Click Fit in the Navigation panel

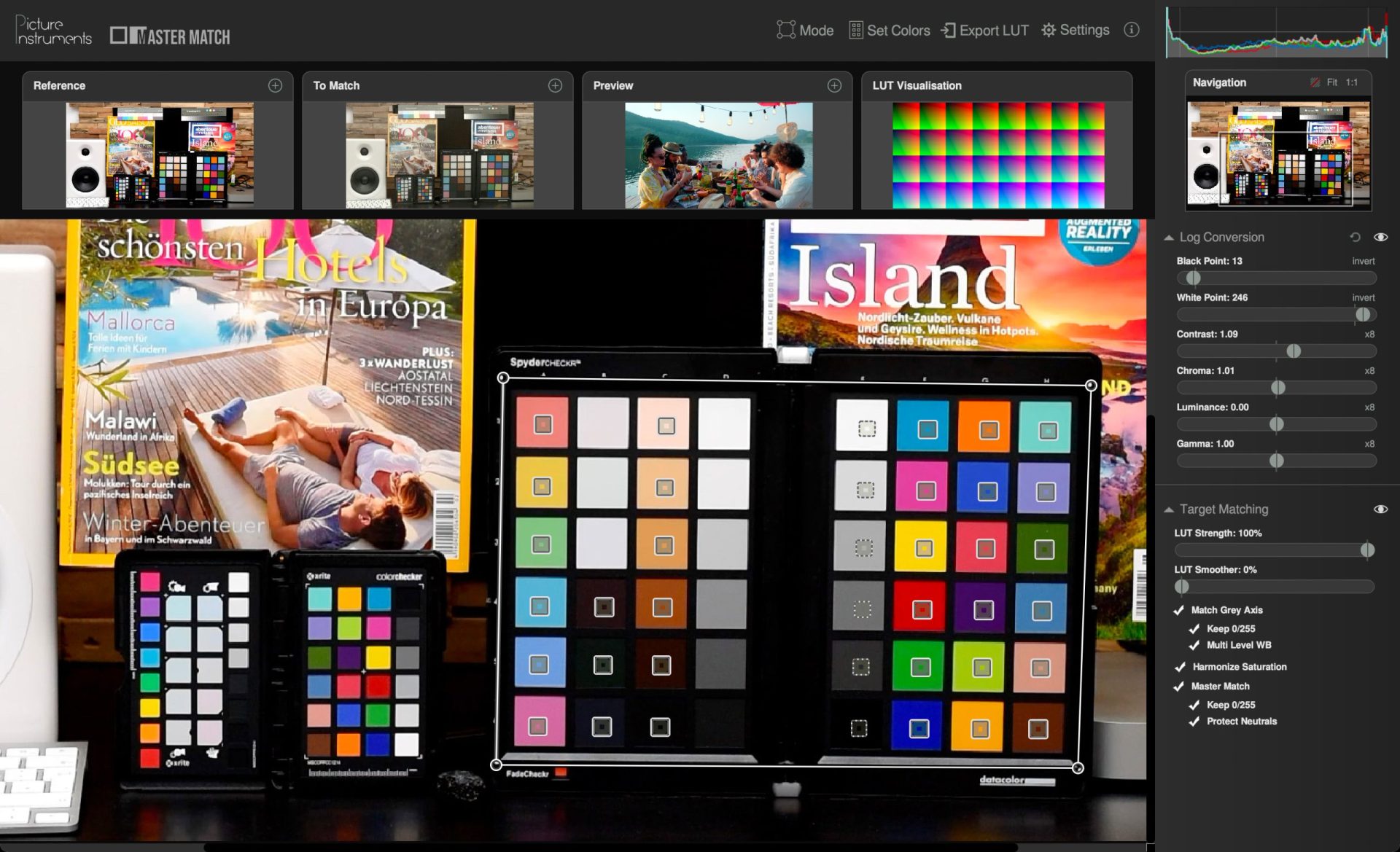pos(1332,82)
